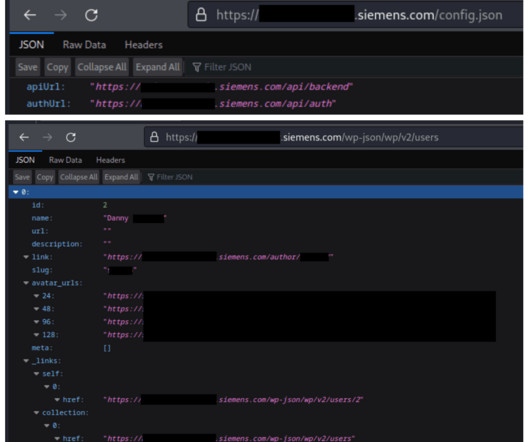This screenshot has width=530, height=442.
Task: Select the authUrl key
Action: tap(48, 103)
